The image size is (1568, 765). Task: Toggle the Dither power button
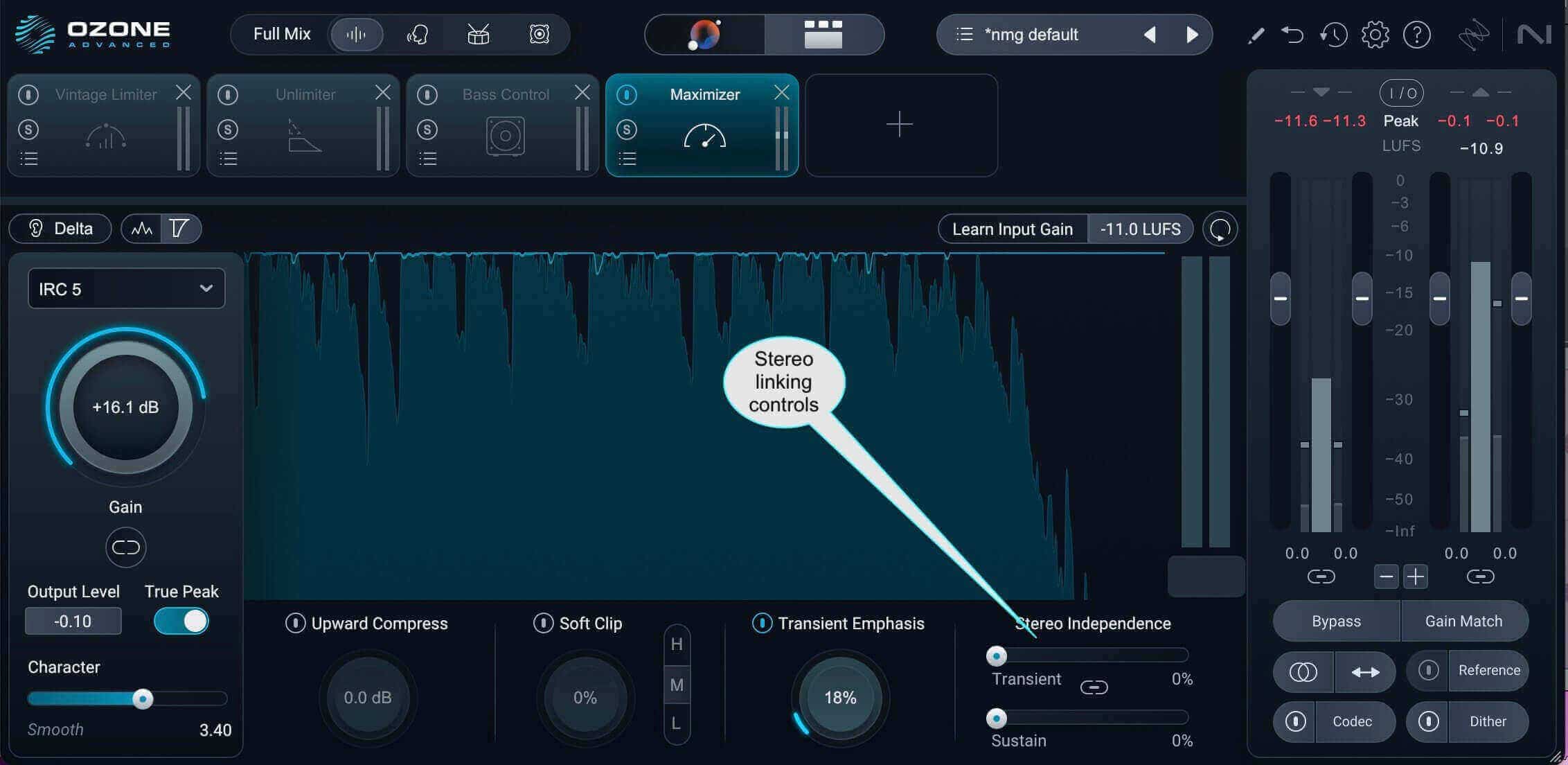[x=1428, y=721]
